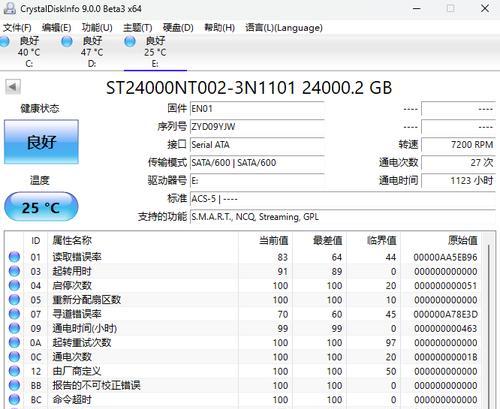The width and height of the screenshot is (500, 409).
Task: Click the status orb beside drive D:
Action: click(67, 42)
